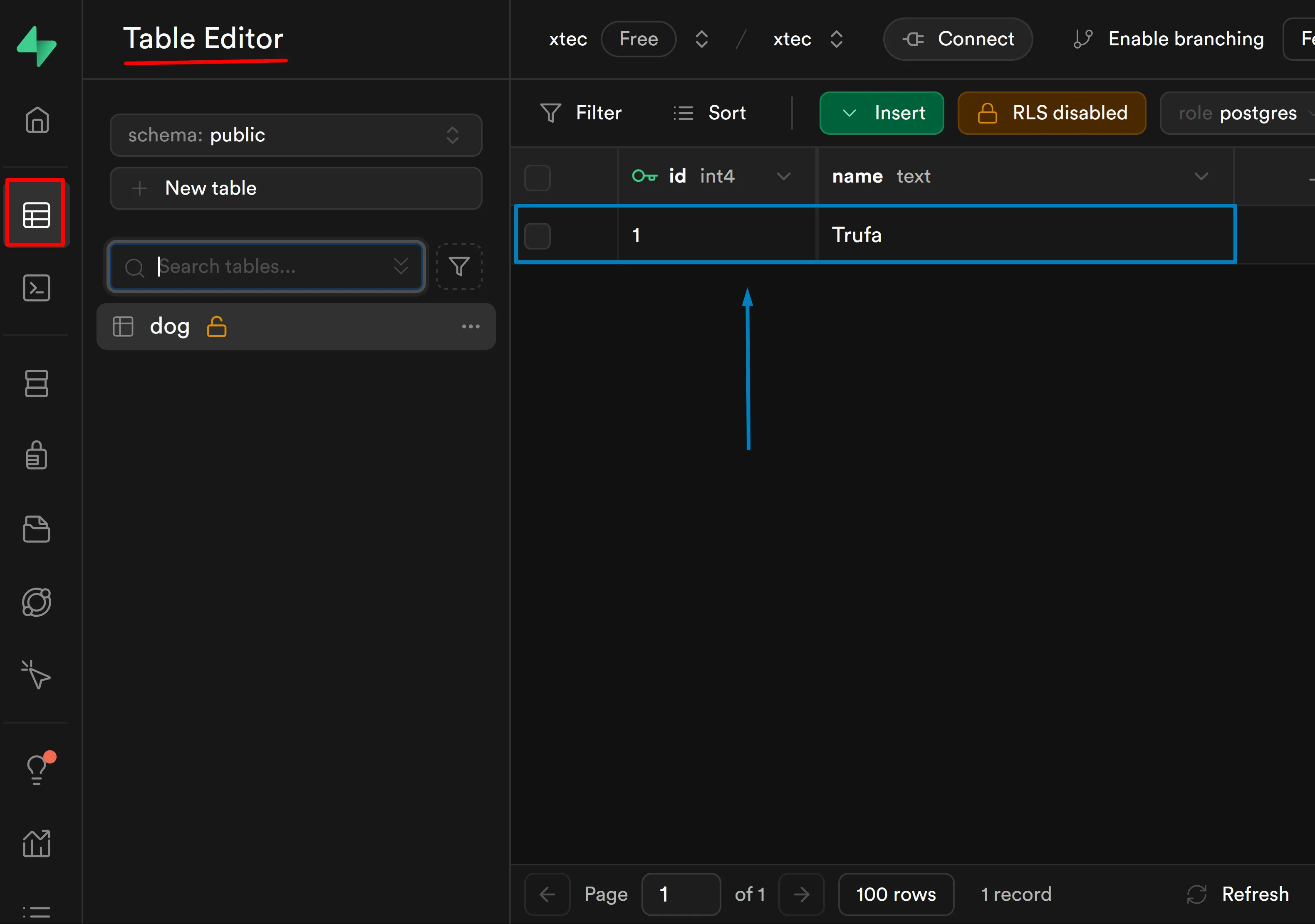Open the name column header chevron
The image size is (1315, 924).
(1201, 176)
